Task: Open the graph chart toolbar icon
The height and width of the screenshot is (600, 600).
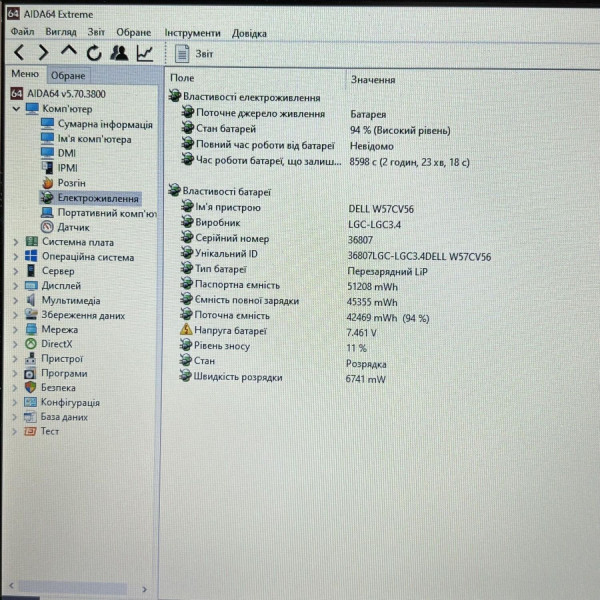Action: (x=145, y=53)
